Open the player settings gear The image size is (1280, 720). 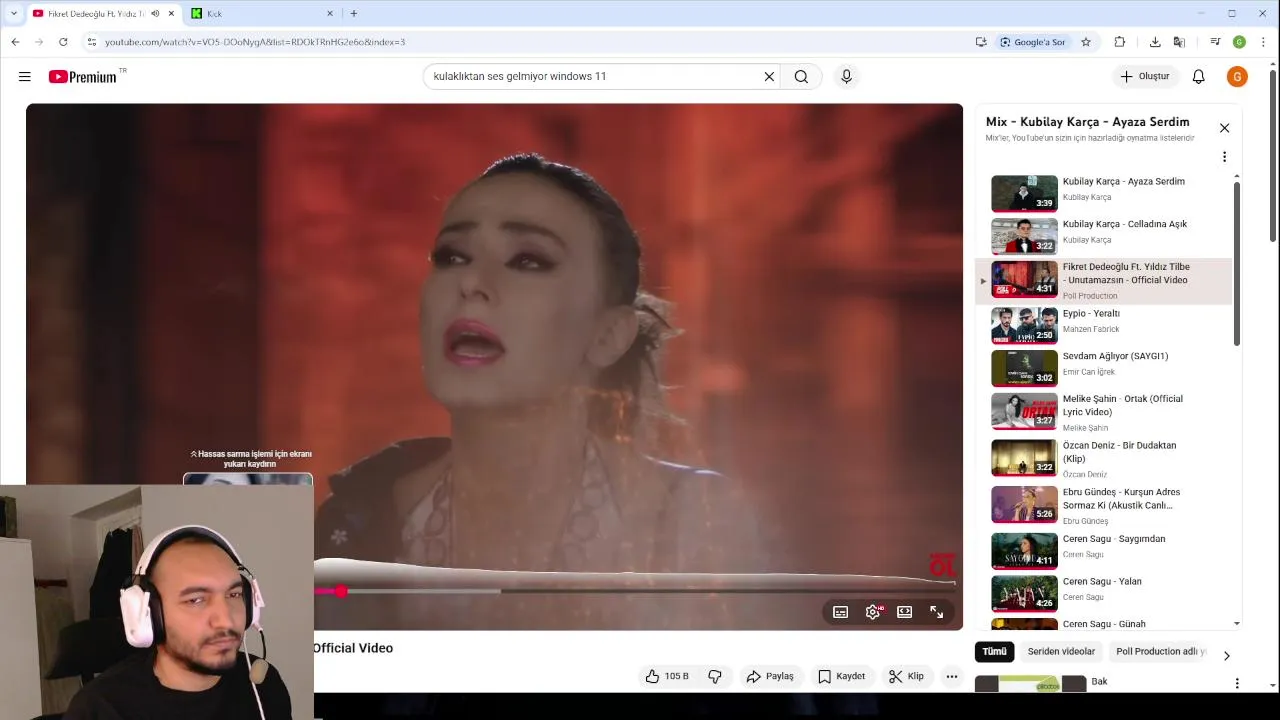click(x=873, y=612)
